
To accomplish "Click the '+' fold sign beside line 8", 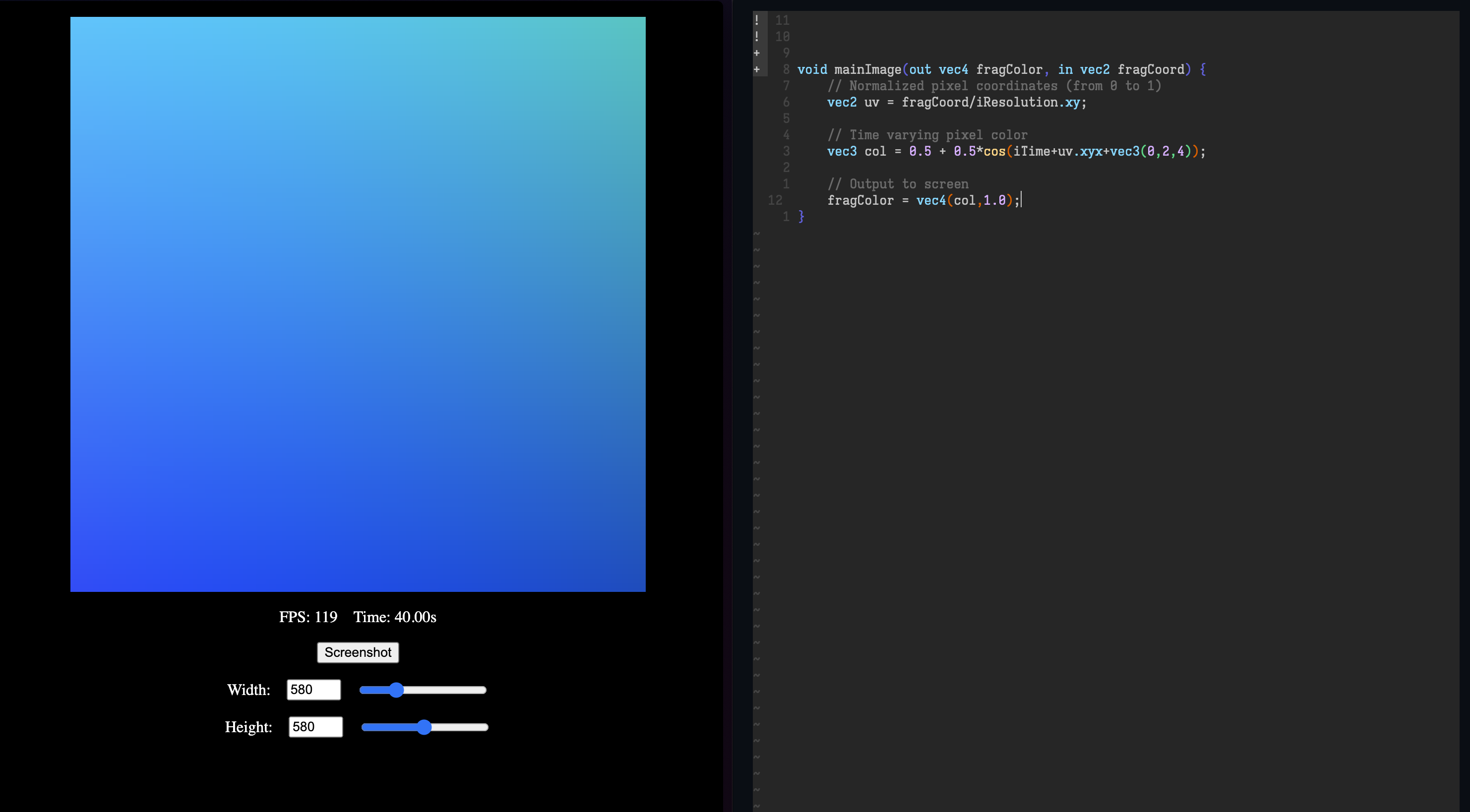I will (757, 69).
